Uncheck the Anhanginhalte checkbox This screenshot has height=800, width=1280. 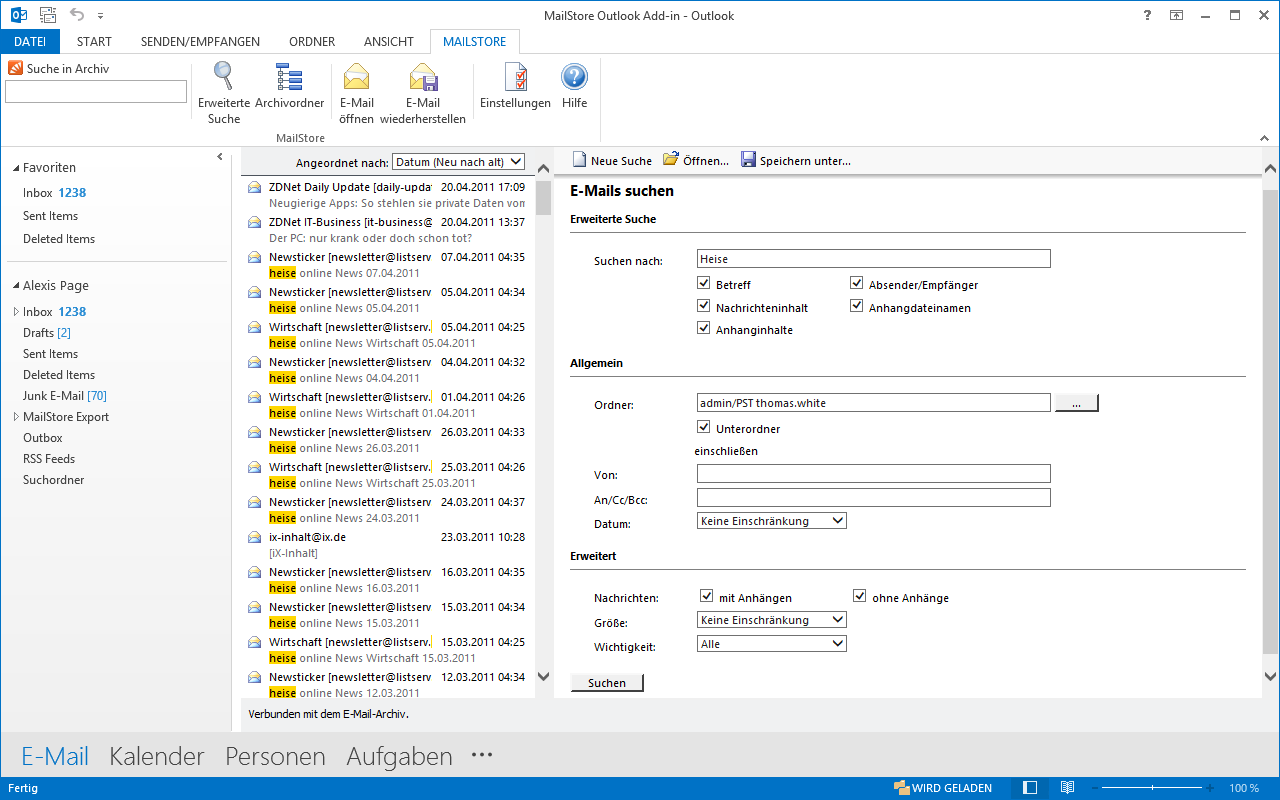(x=705, y=329)
